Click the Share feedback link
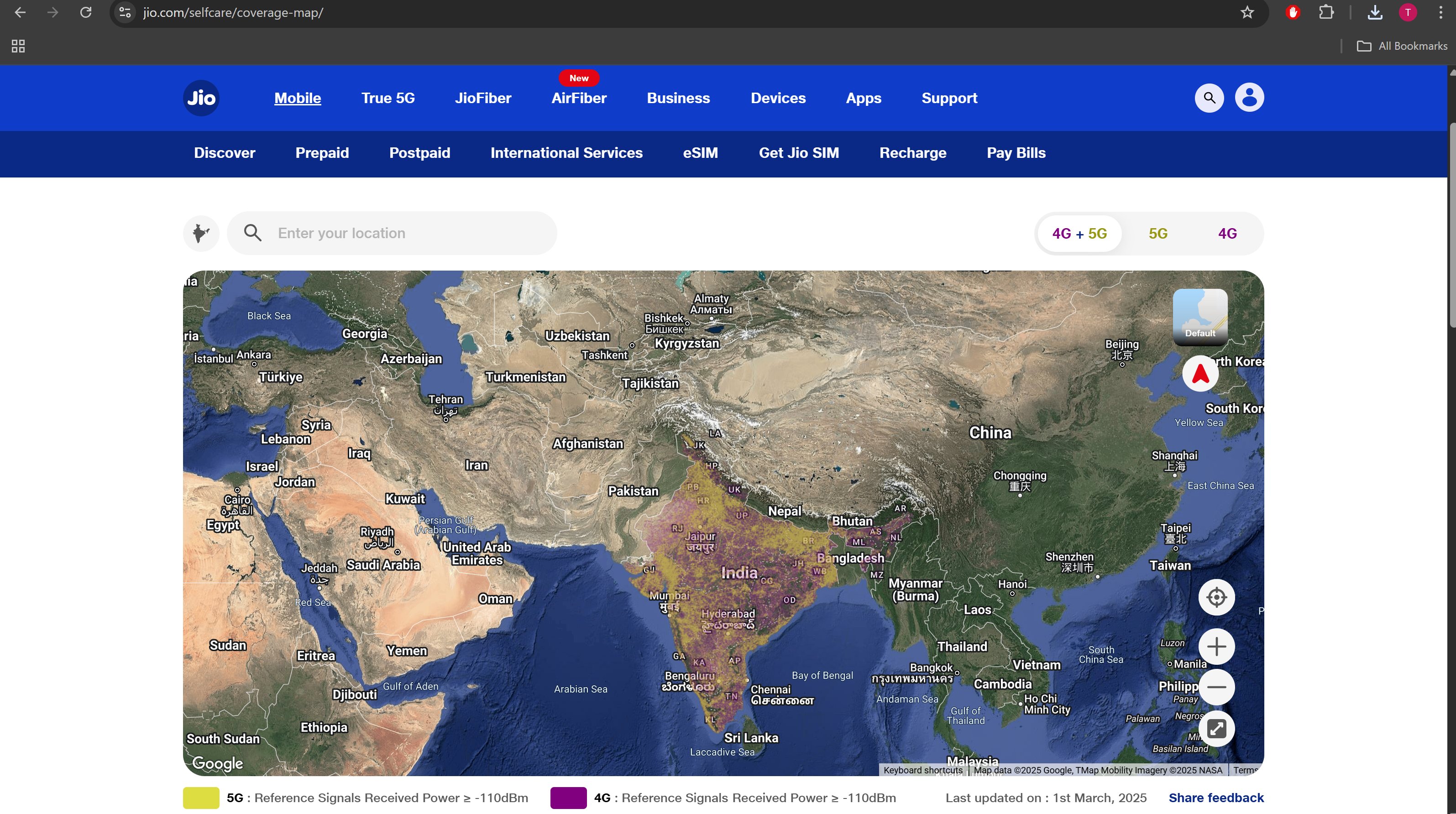 tap(1216, 798)
